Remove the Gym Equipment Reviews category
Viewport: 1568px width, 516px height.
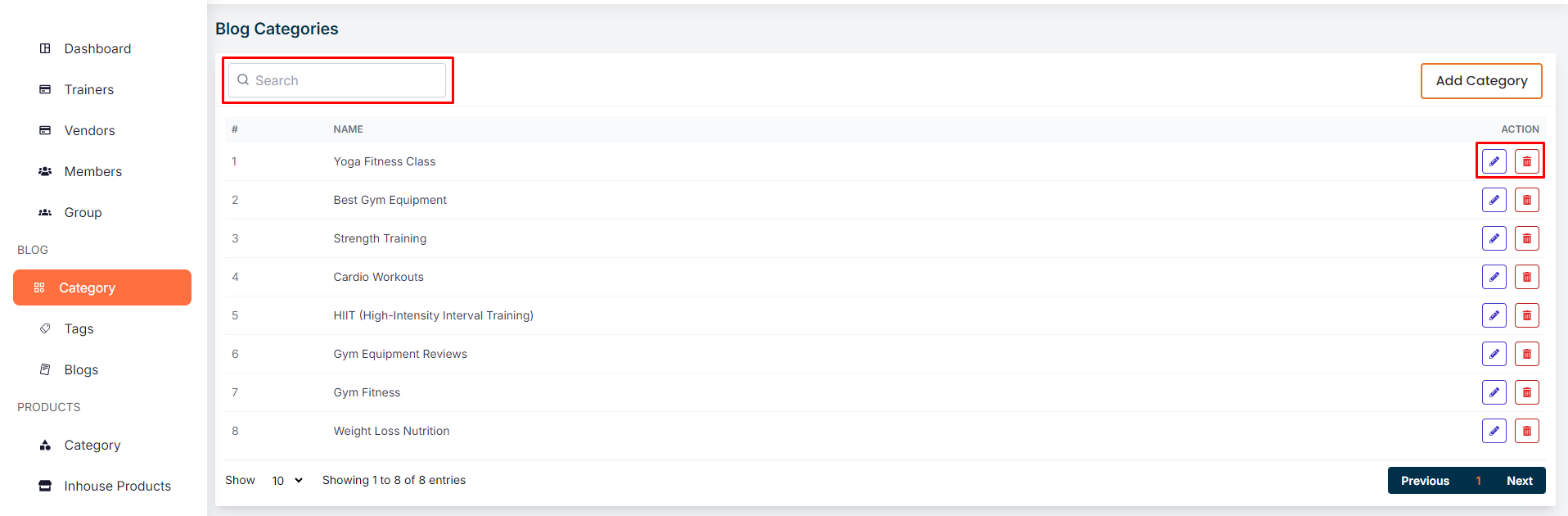(x=1526, y=354)
